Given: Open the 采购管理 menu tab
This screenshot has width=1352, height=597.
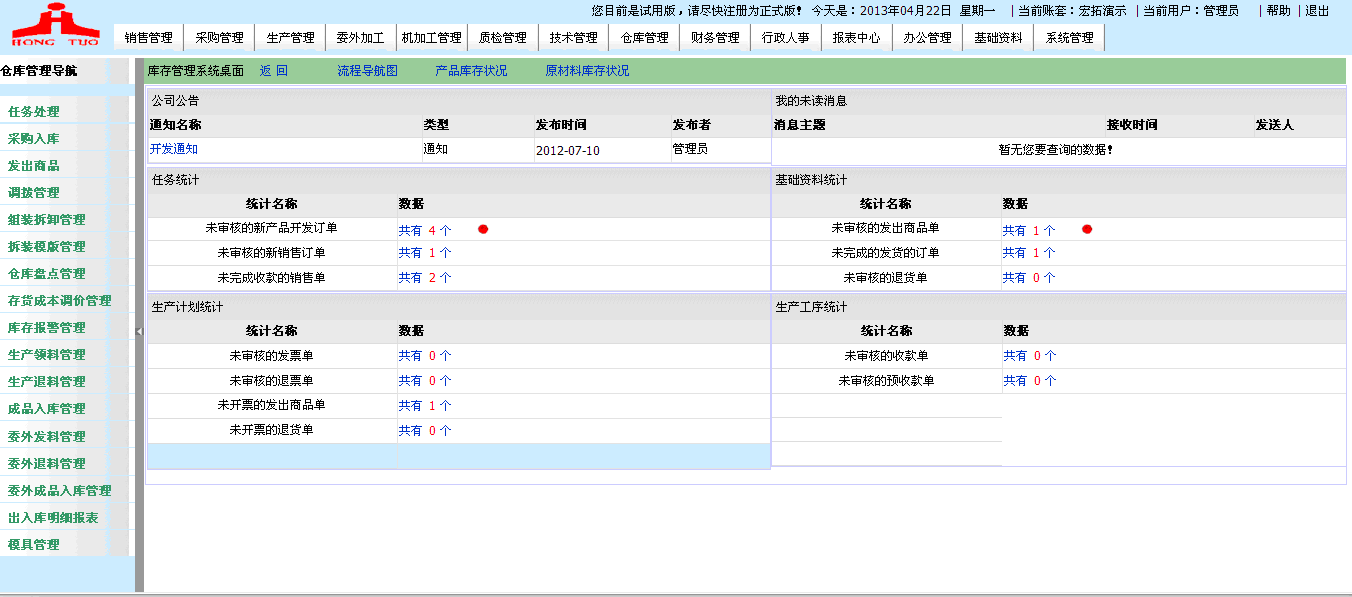Looking at the screenshot, I should pos(219,38).
